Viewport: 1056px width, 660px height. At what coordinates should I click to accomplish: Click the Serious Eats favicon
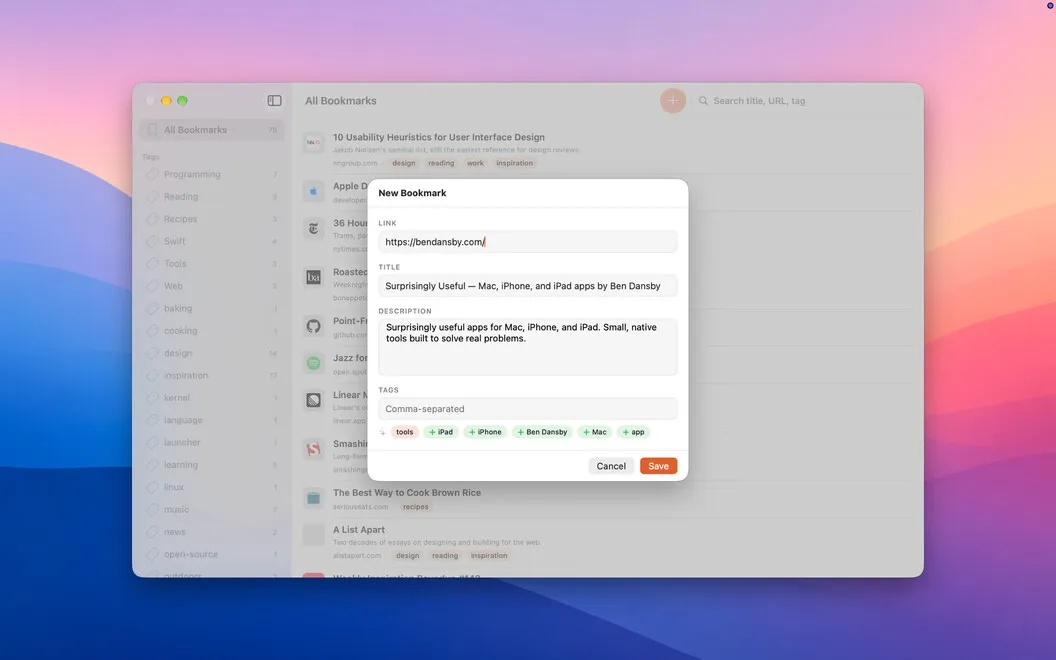click(x=313, y=498)
